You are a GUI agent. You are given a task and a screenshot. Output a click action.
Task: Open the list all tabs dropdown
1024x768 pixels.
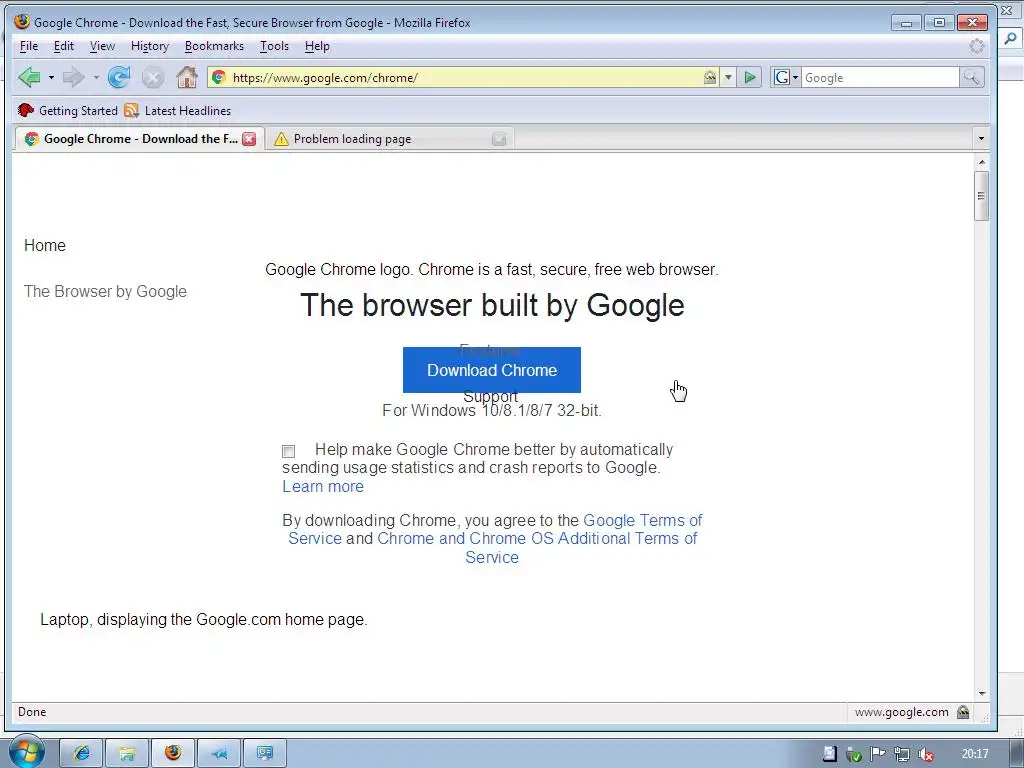pos(981,138)
